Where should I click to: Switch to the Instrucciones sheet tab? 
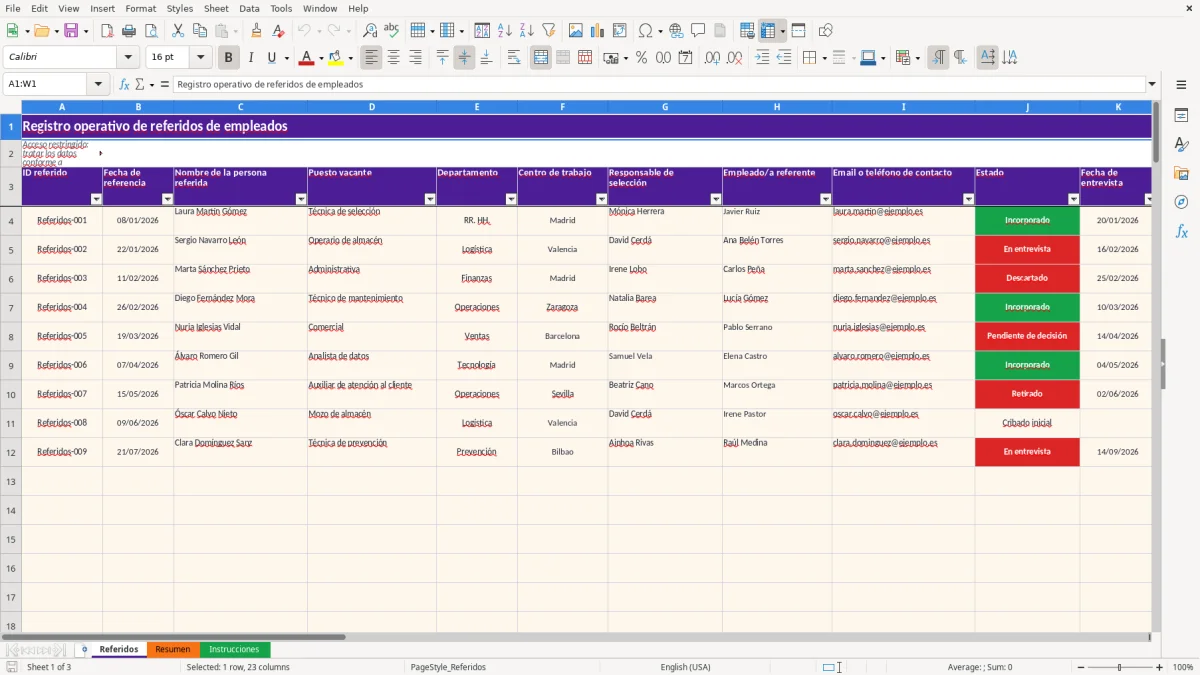point(234,650)
